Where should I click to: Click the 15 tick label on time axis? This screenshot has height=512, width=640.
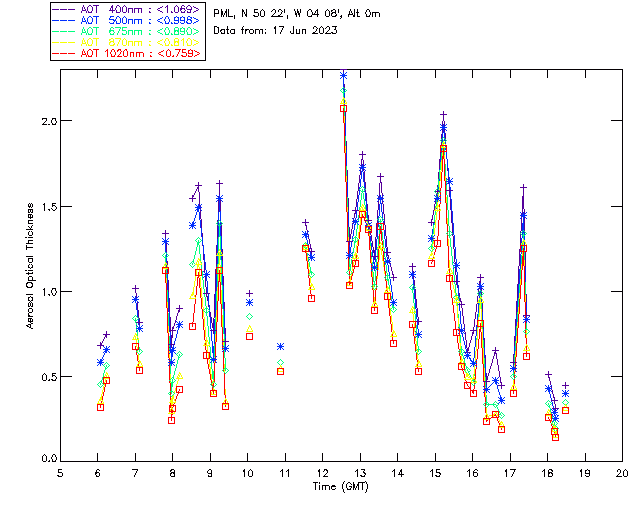435,472
